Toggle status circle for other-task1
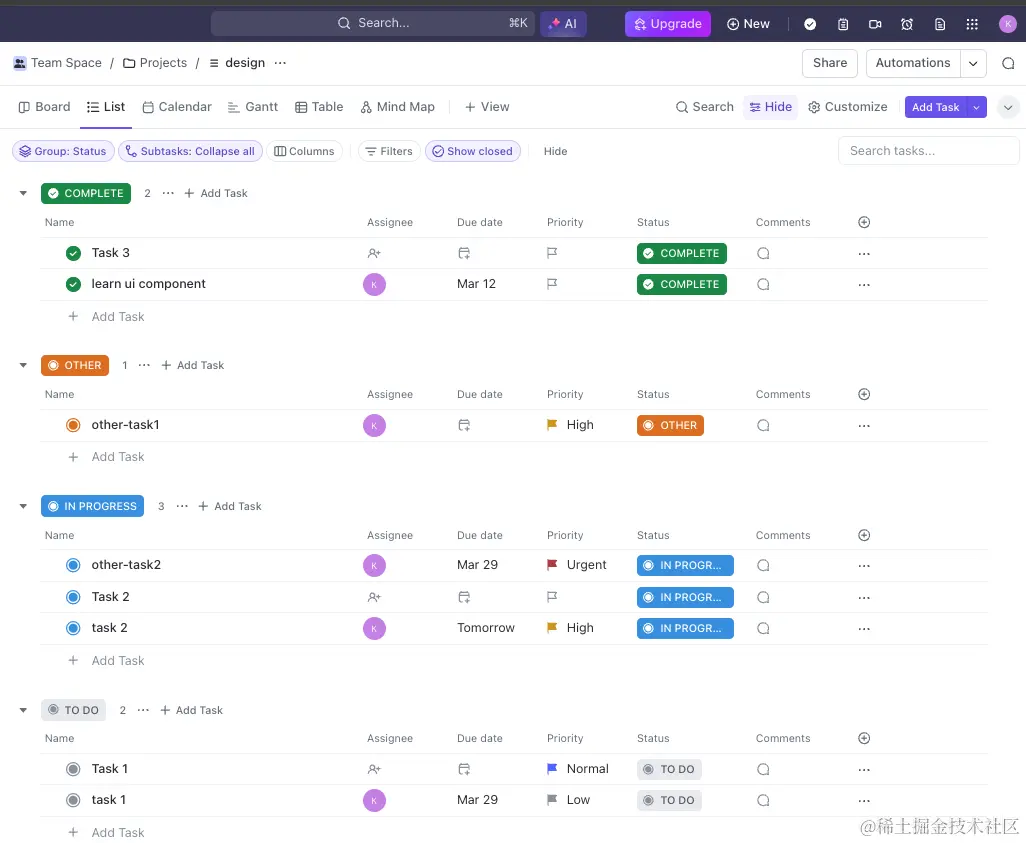 click(73, 425)
